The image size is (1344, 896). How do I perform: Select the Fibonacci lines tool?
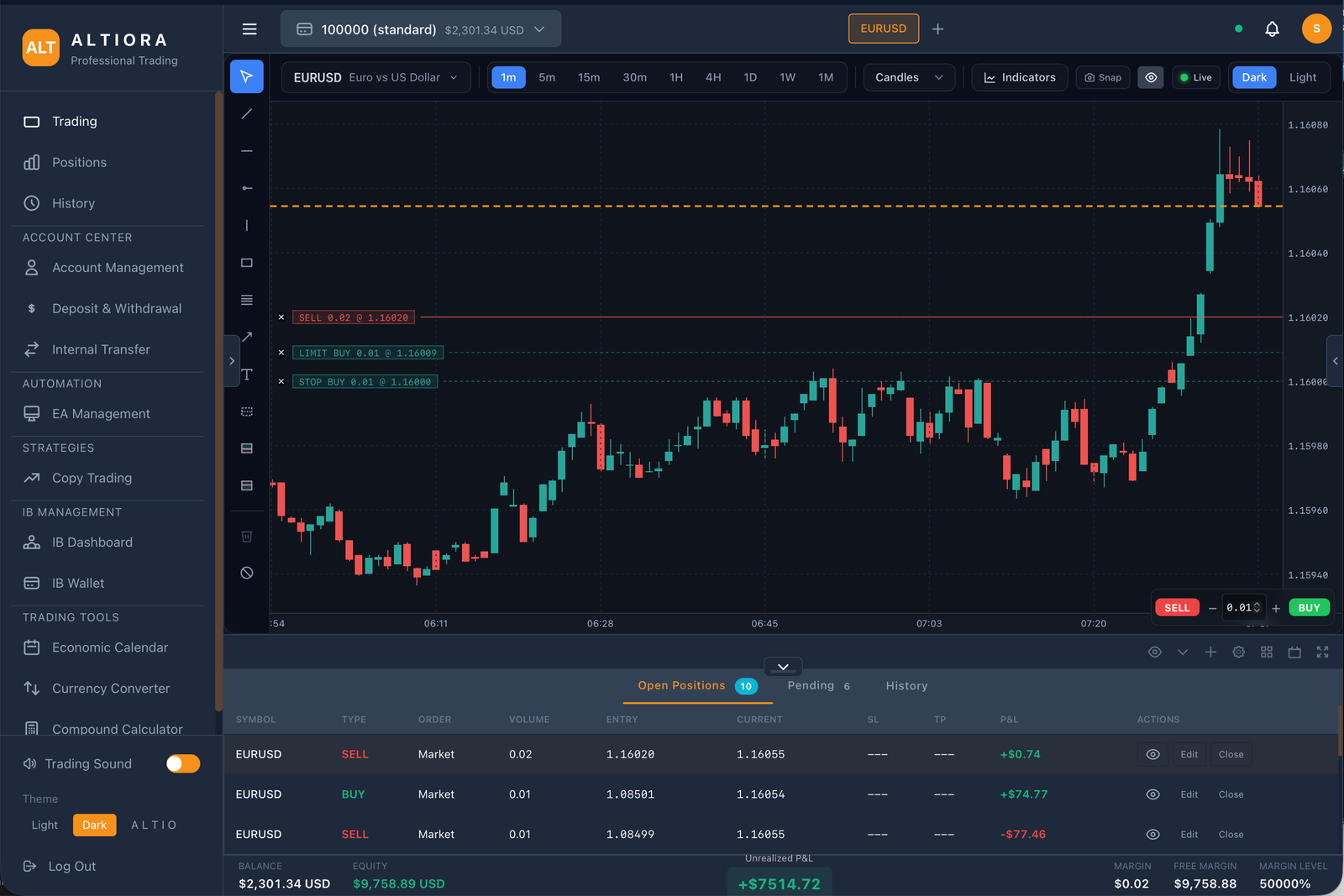tap(246, 300)
